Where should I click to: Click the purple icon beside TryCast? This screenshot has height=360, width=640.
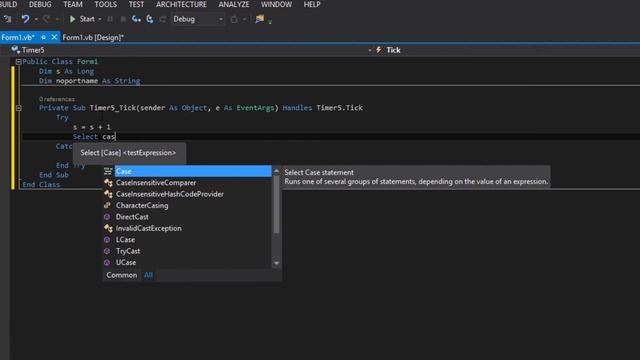(x=107, y=251)
